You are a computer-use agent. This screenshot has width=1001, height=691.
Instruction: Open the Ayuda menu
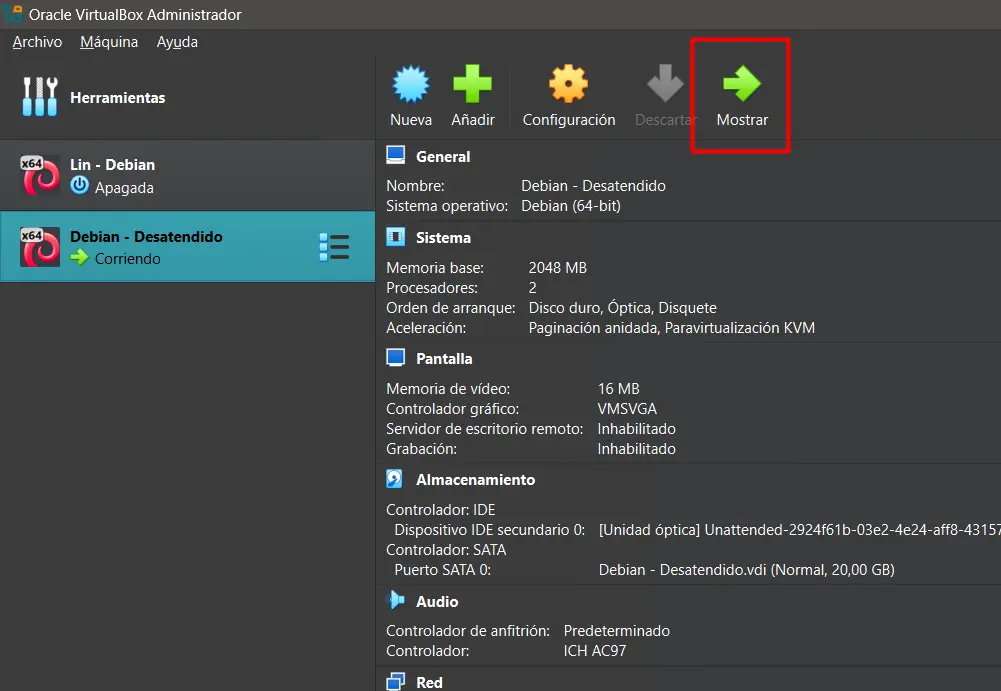coord(177,42)
